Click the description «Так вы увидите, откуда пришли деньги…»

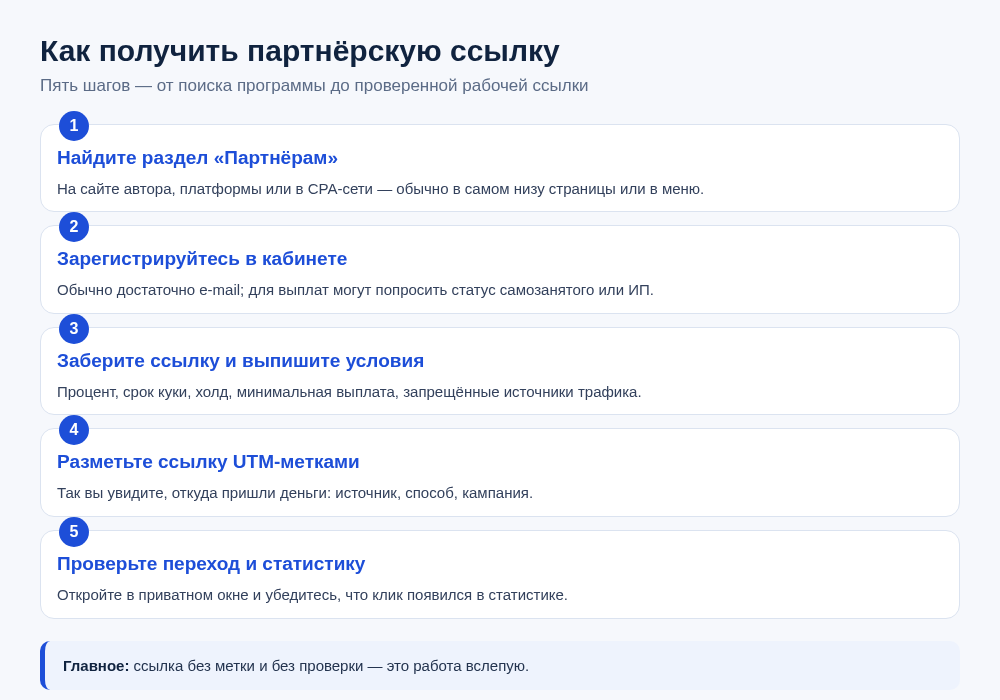(295, 493)
